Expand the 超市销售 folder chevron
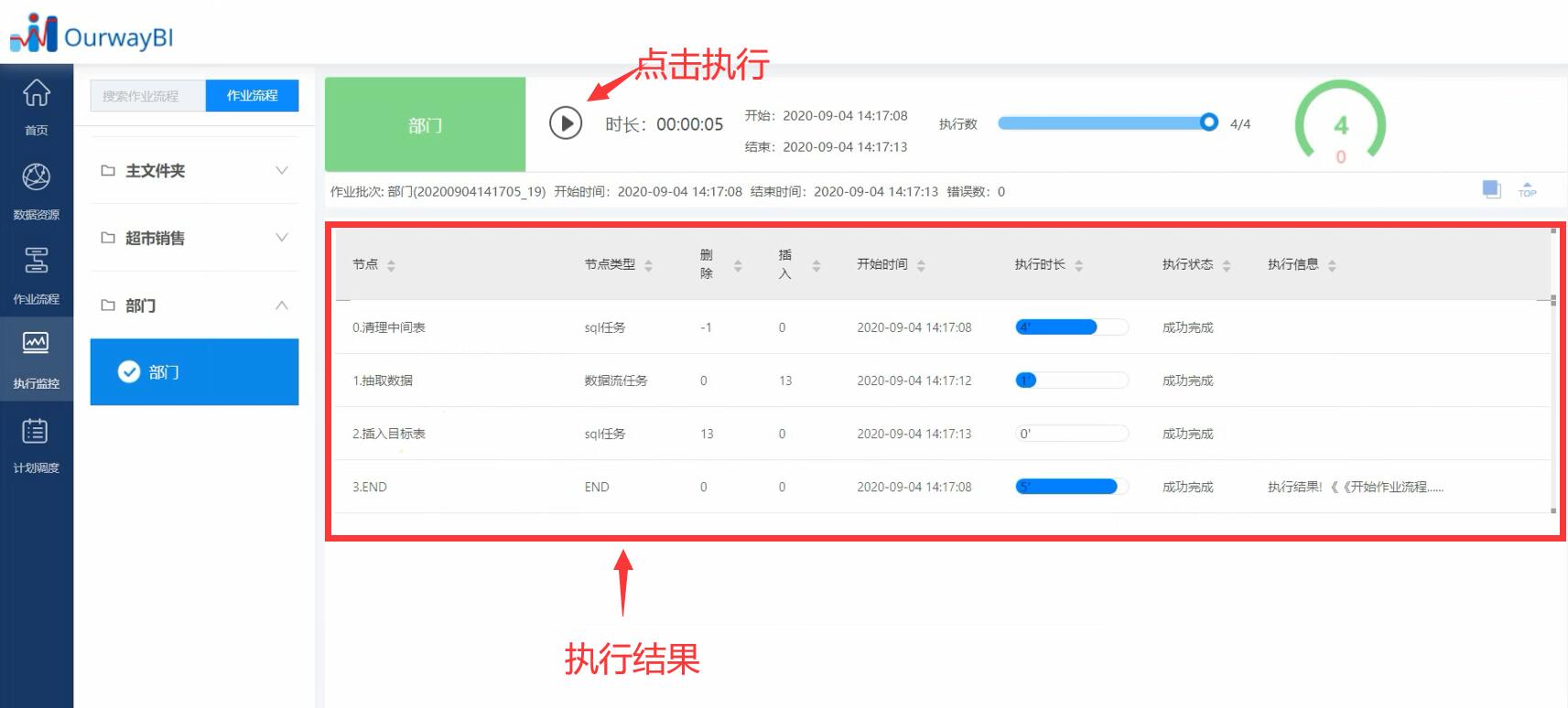 [x=282, y=237]
